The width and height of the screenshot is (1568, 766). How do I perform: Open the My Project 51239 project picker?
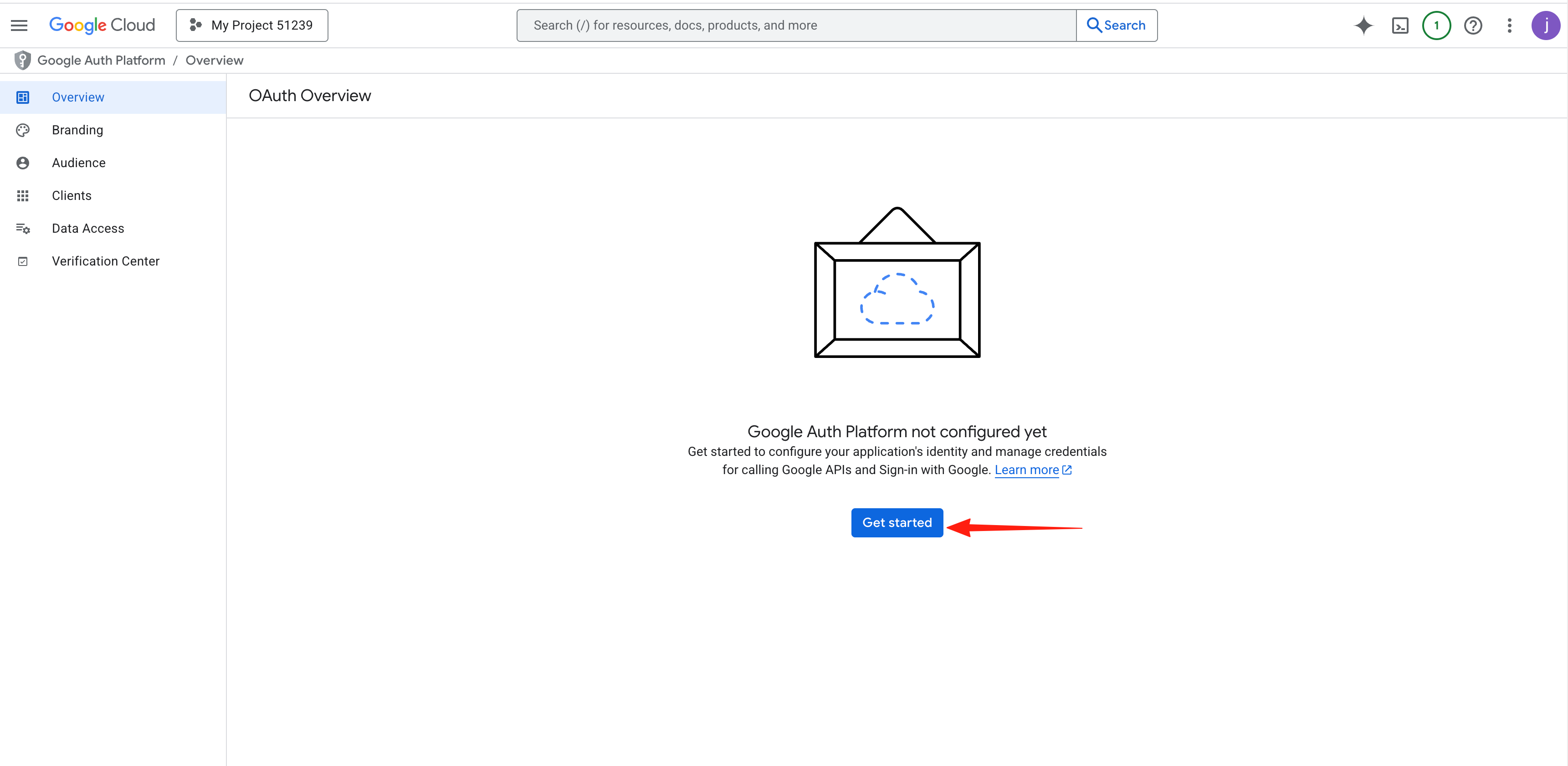pyautogui.click(x=252, y=26)
